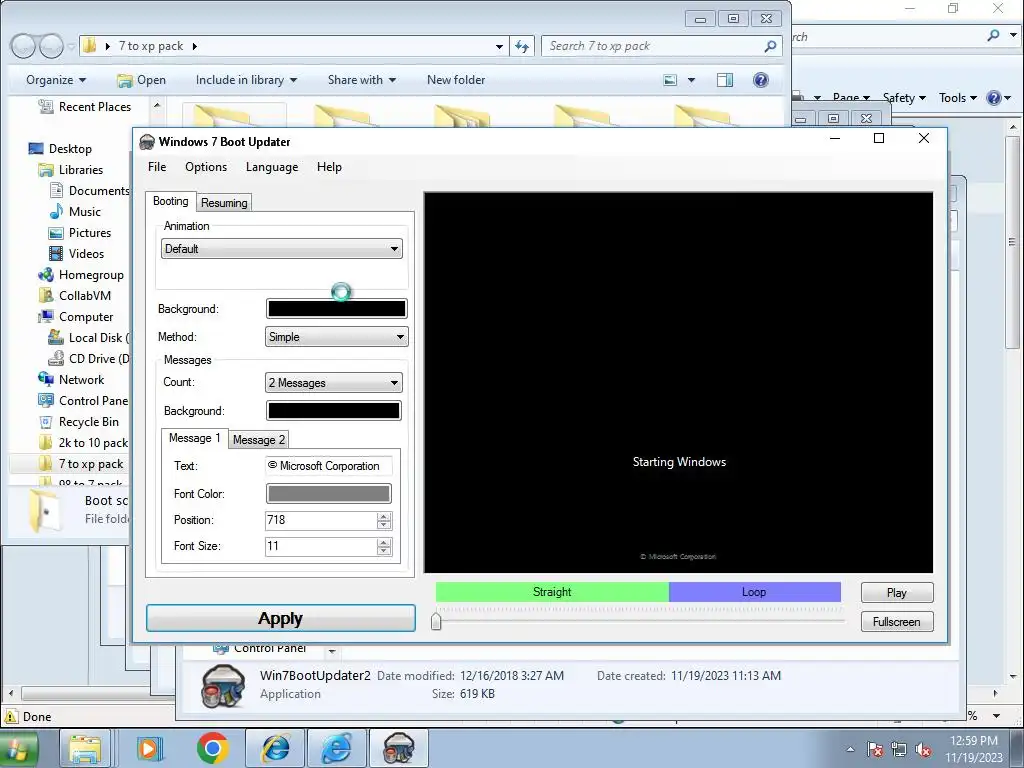1024x768 pixels.
Task: Click the black boot preview area
Action: click(x=679, y=382)
